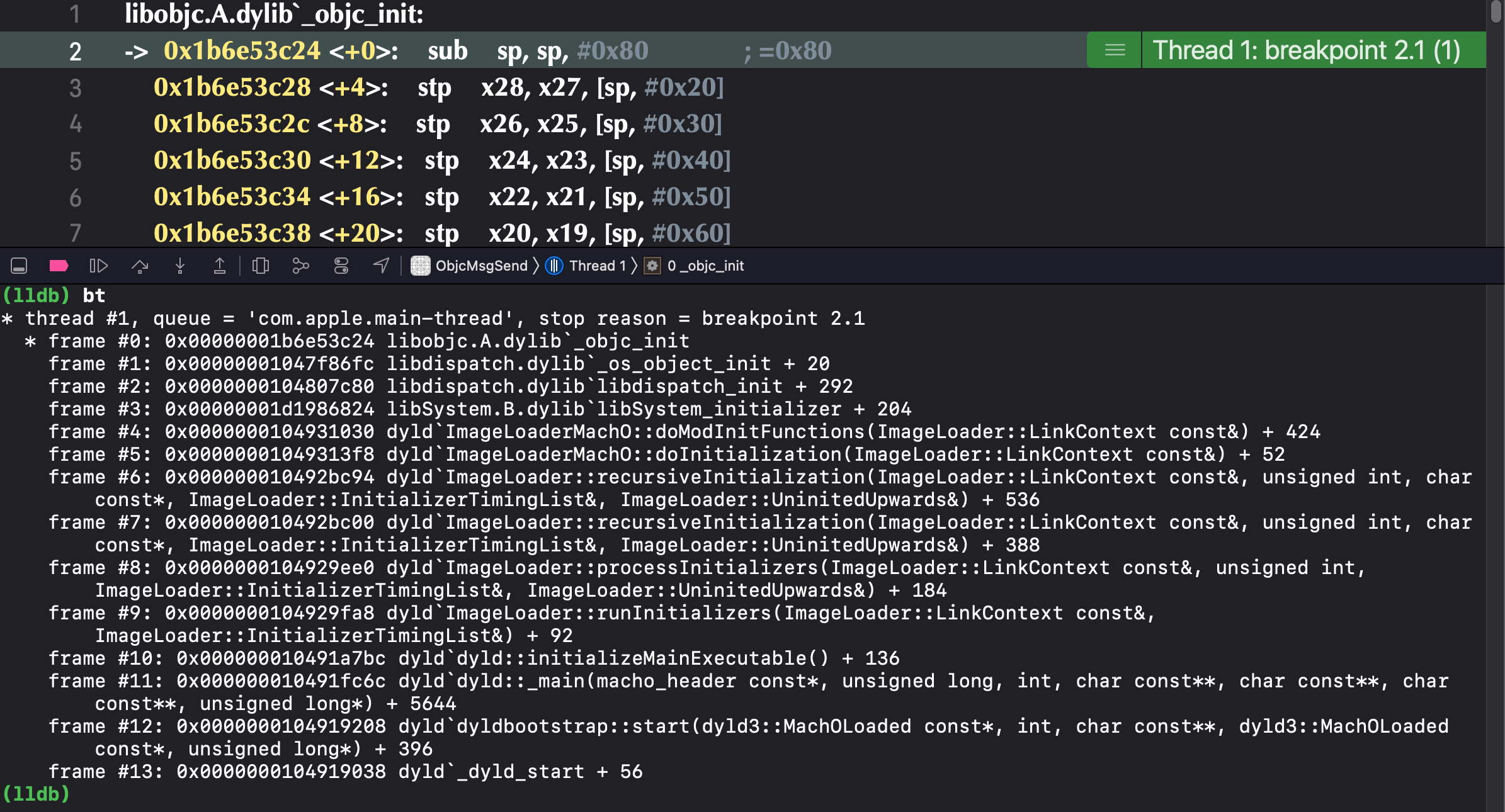Click the stp x20, x19 instruction line
This screenshot has height=812, width=1505.
coord(442,233)
